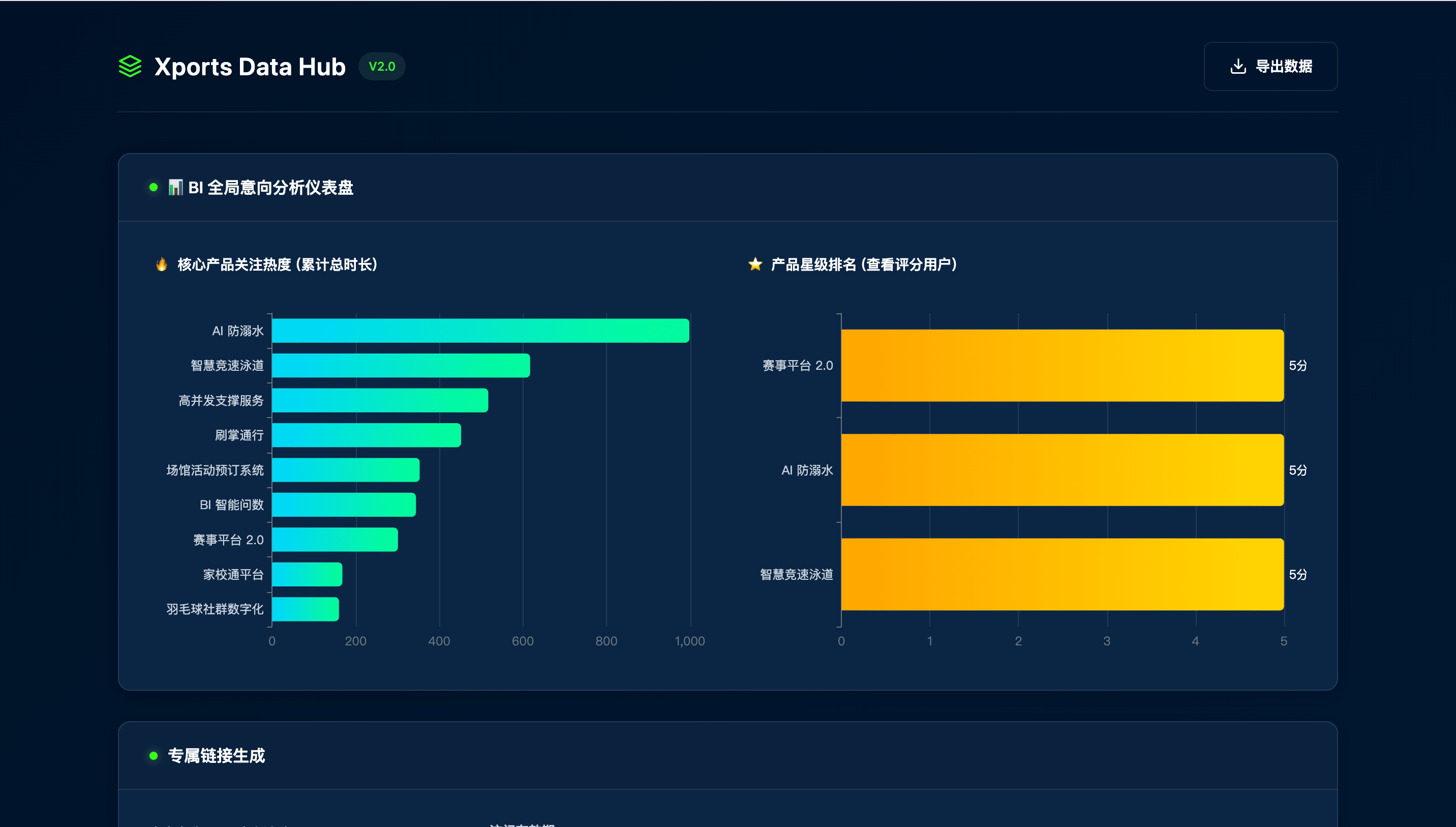Viewport: 1456px width, 827px height.
Task: Click the 高并发支撑服务 bar
Action: point(380,400)
